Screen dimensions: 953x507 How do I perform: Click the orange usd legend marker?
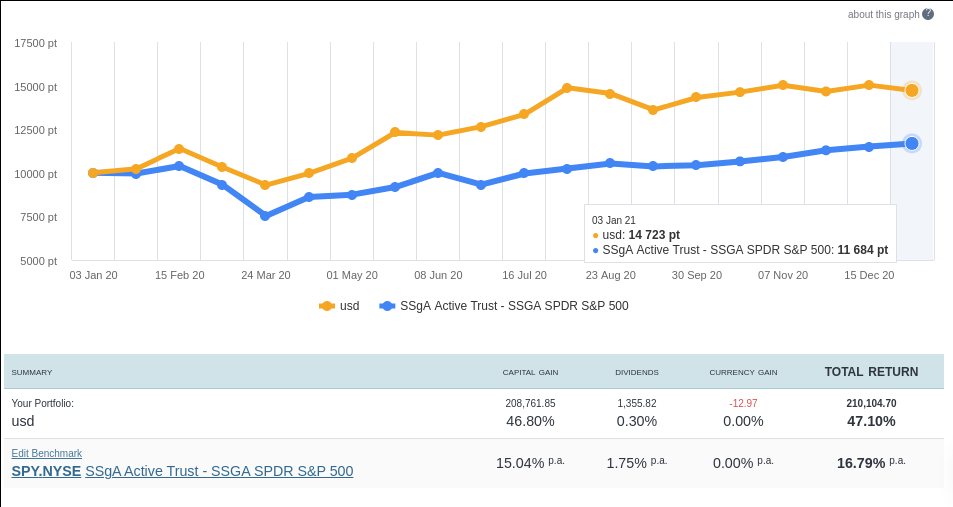pos(327,306)
